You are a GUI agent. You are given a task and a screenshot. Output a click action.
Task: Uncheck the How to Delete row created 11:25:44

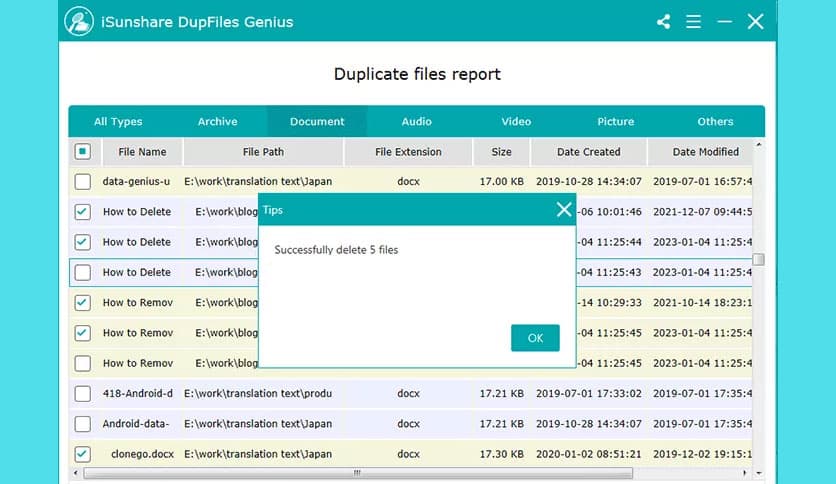point(83,242)
